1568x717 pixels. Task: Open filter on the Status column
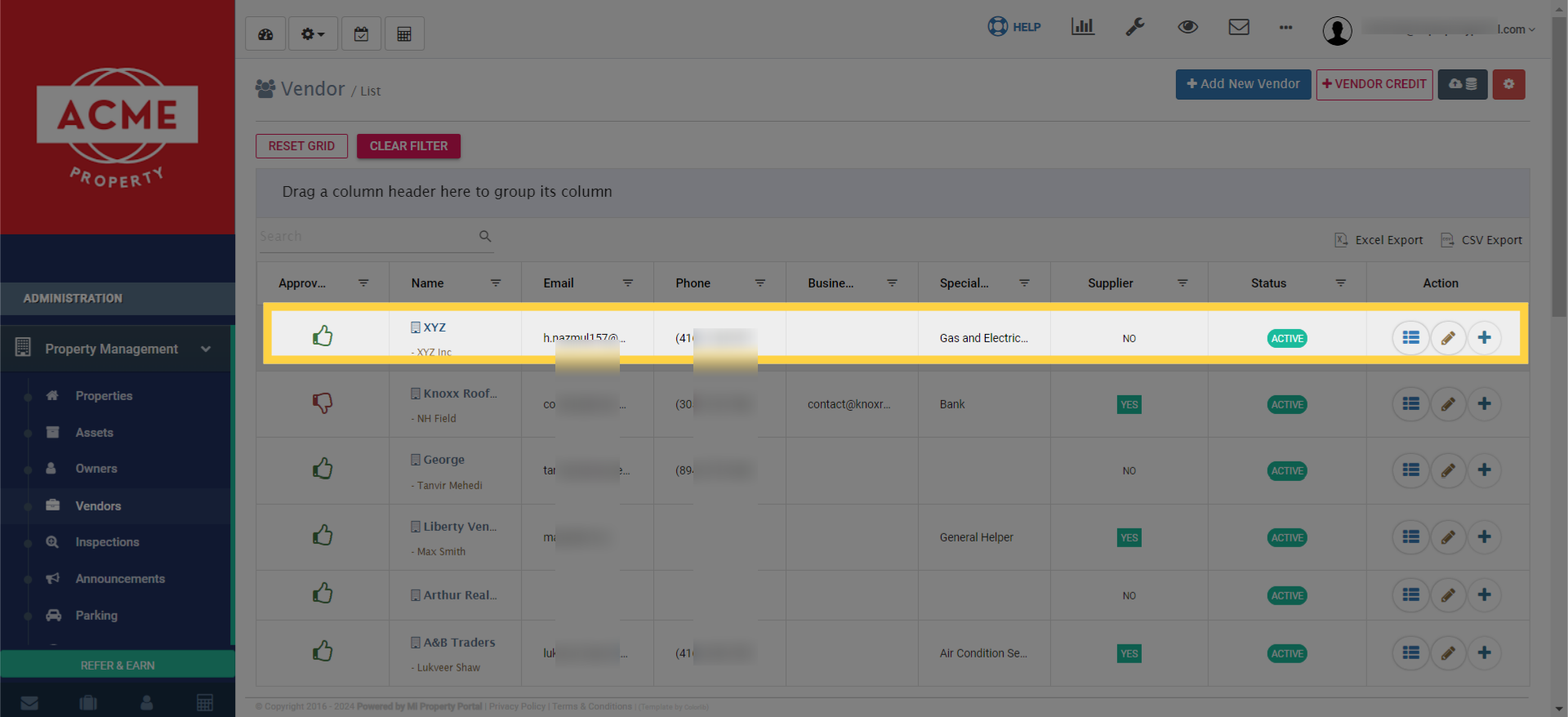1341,283
